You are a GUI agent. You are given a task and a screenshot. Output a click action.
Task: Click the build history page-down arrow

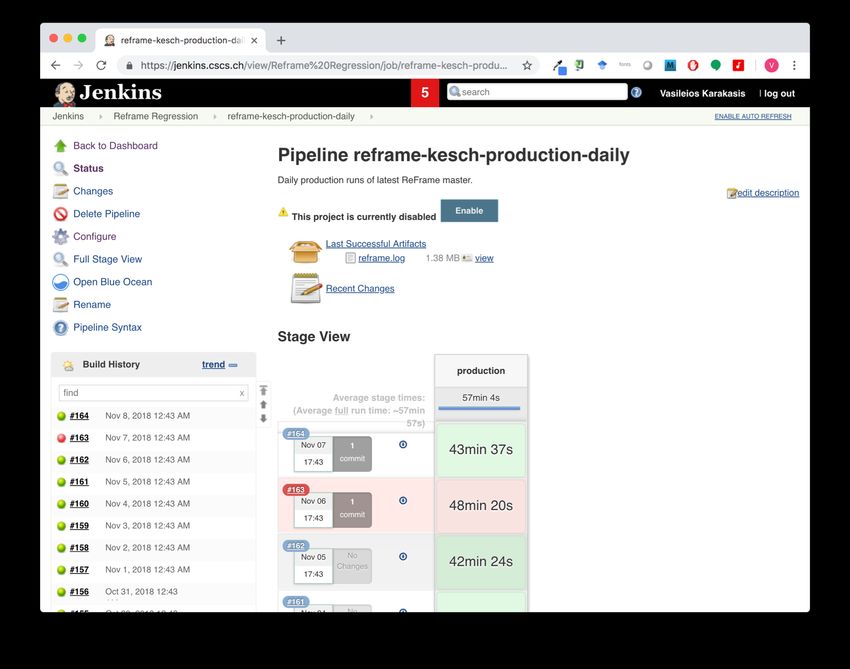pyautogui.click(x=263, y=418)
